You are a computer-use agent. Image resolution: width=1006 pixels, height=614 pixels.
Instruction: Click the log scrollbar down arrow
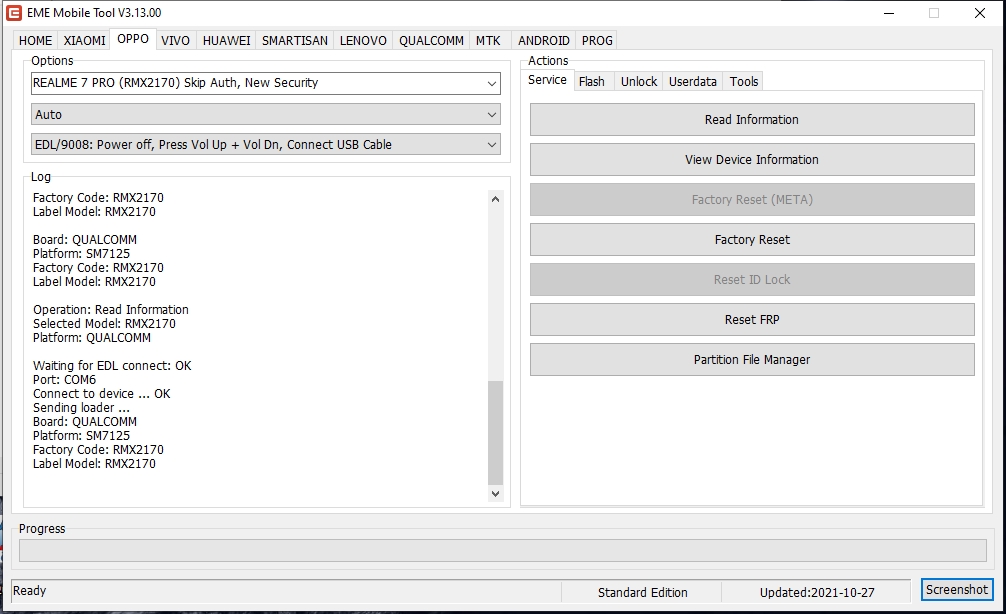(495, 493)
